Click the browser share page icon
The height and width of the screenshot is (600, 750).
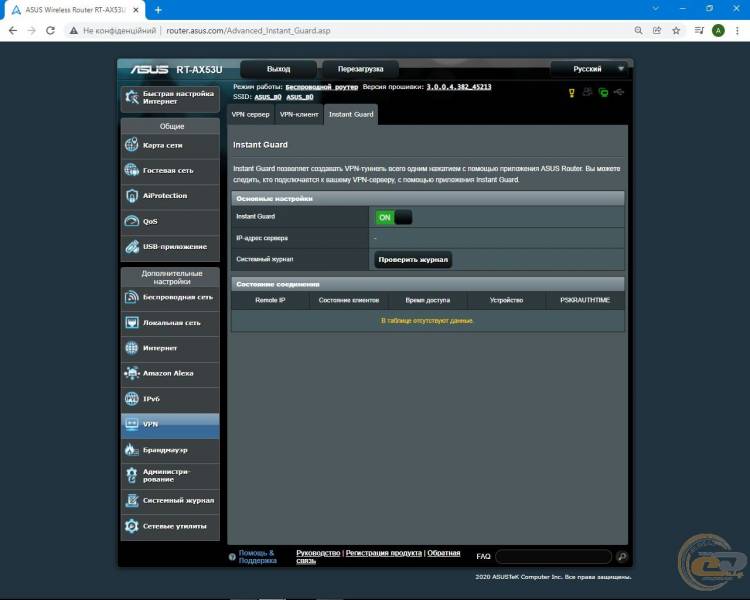click(657, 31)
